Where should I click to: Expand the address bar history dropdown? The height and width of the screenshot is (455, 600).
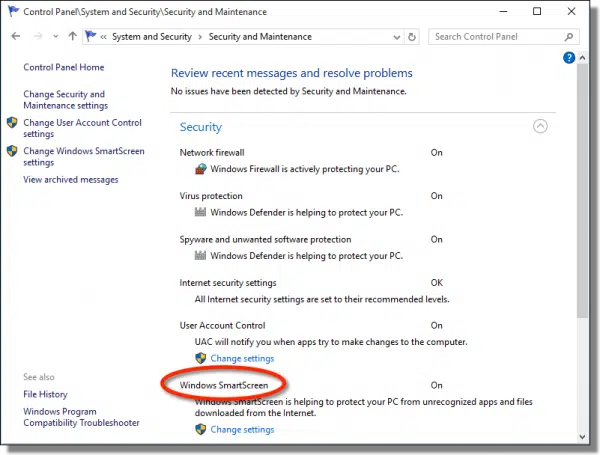[x=397, y=37]
